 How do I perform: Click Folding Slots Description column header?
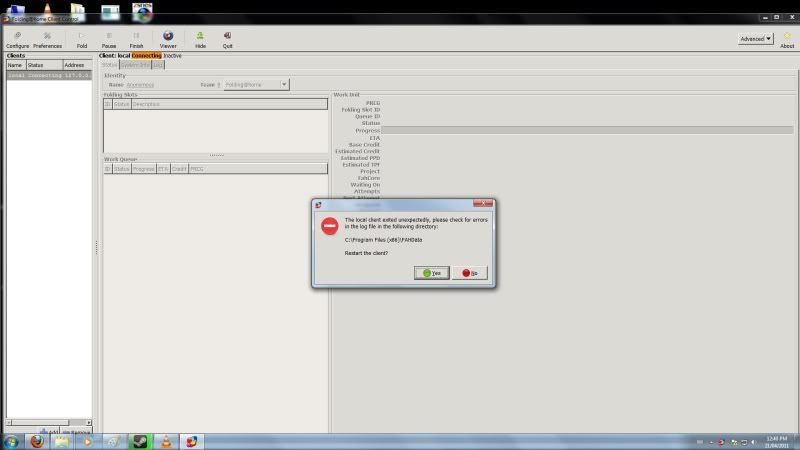click(229, 104)
